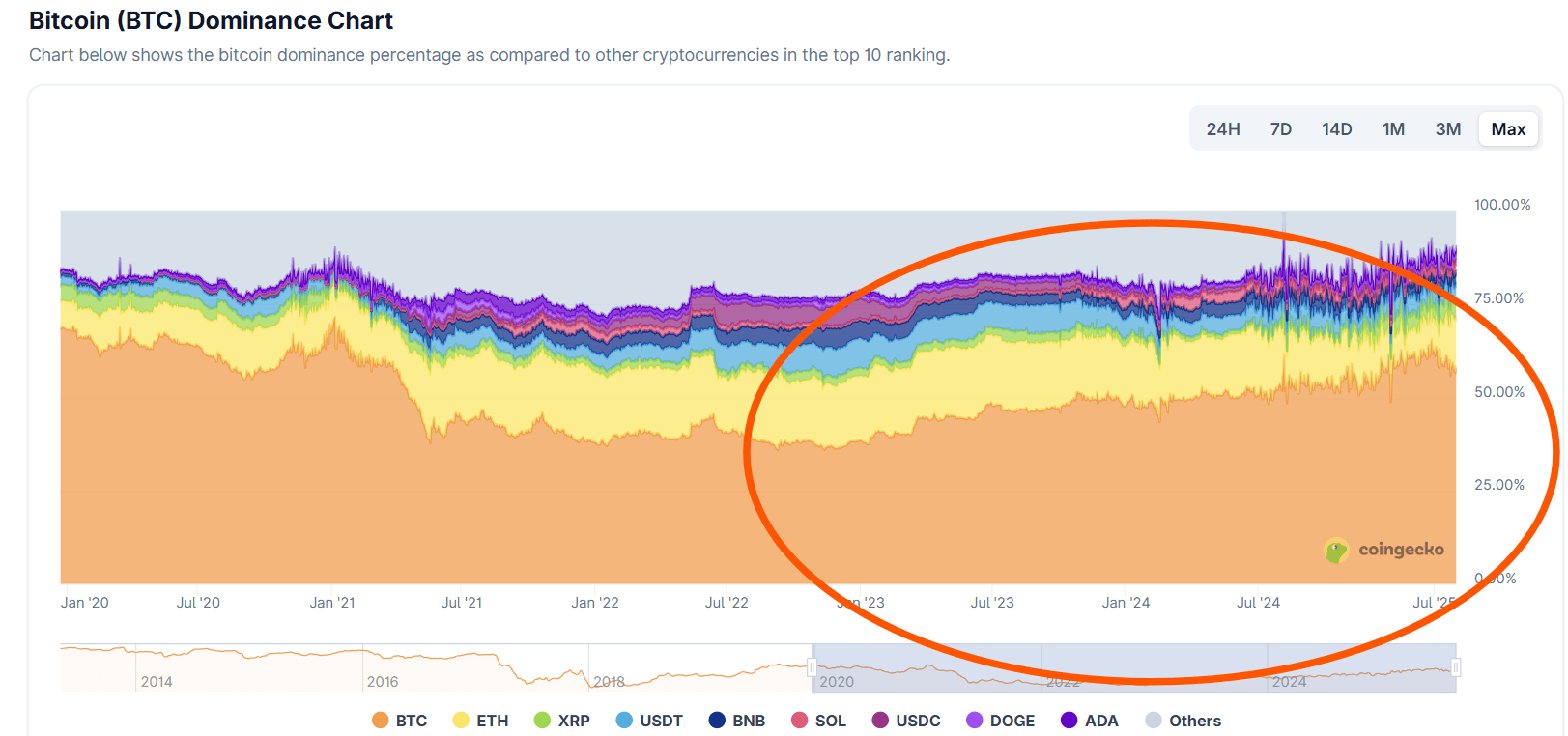Hide the DOGE series from the chart
Image resolution: width=1568 pixels, height=736 pixels.
click(973, 721)
